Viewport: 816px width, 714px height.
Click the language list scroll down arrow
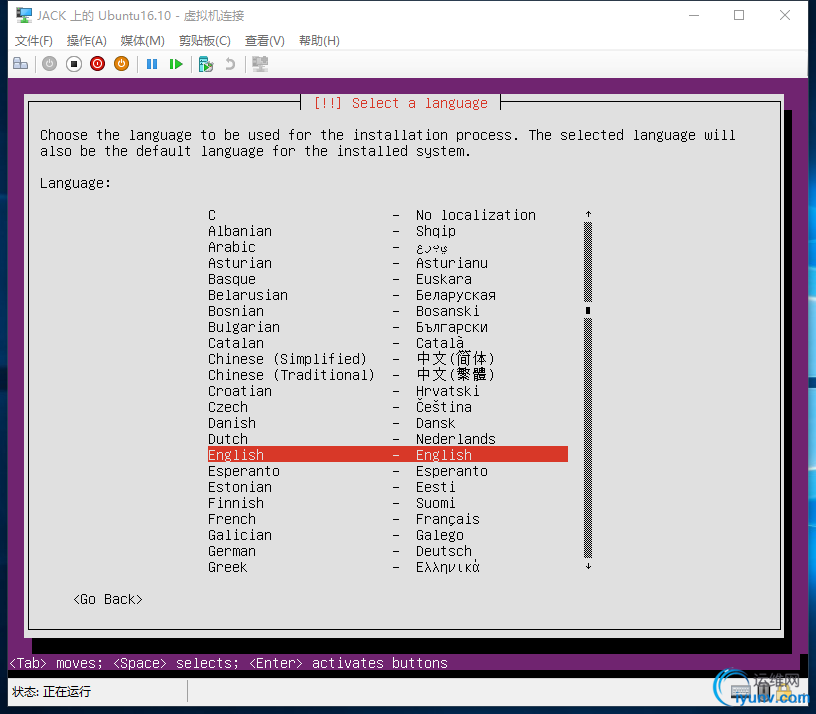(x=588, y=566)
